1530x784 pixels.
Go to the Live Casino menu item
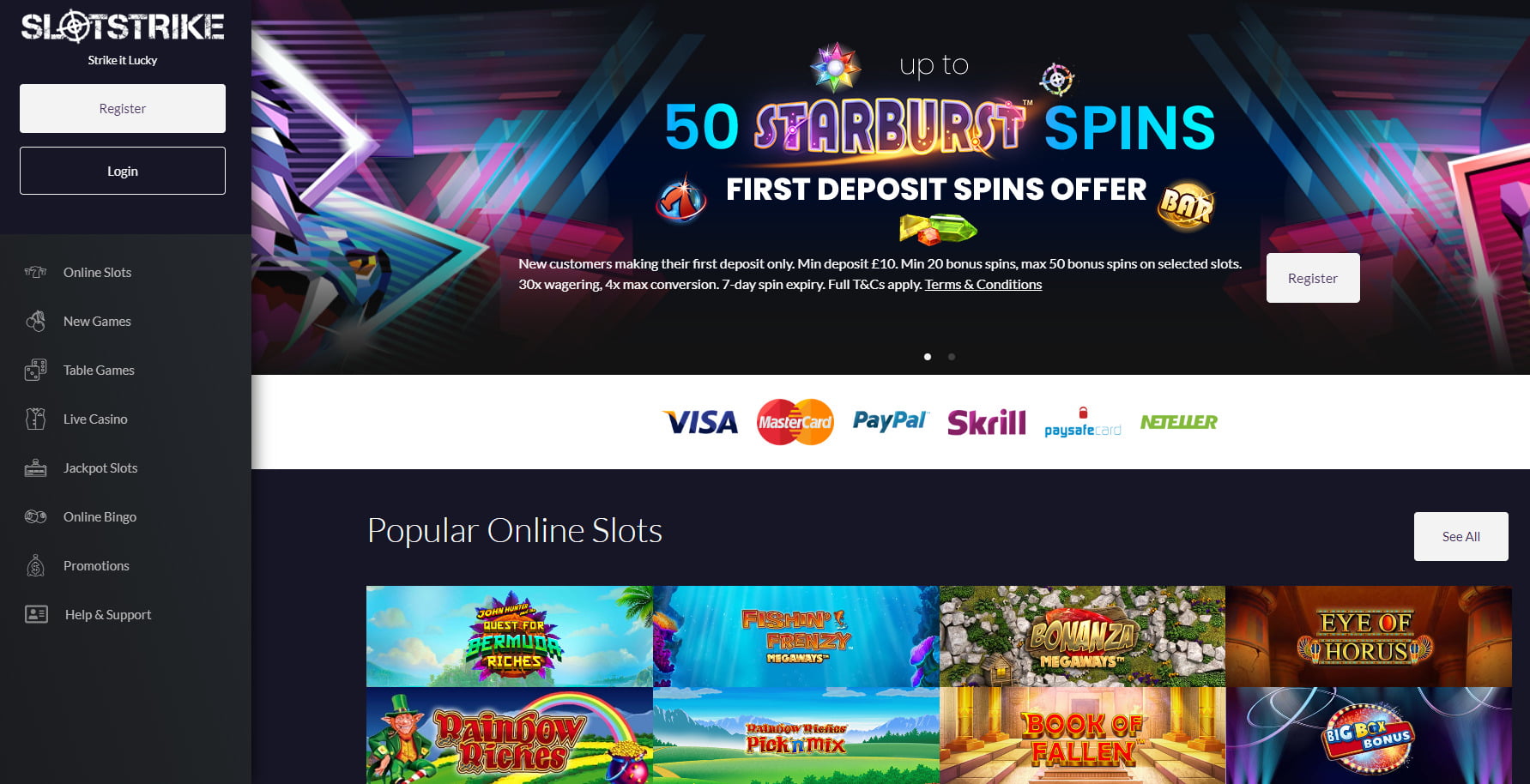pyautogui.click(x=95, y=419)
